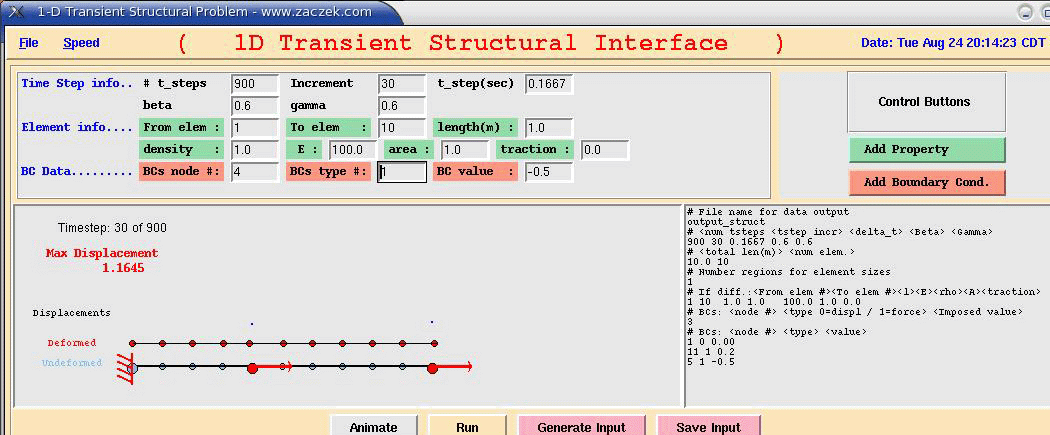The image size is (1050, 435).
Task: Click the t_step(sec) input field
Action: point(549,84)
